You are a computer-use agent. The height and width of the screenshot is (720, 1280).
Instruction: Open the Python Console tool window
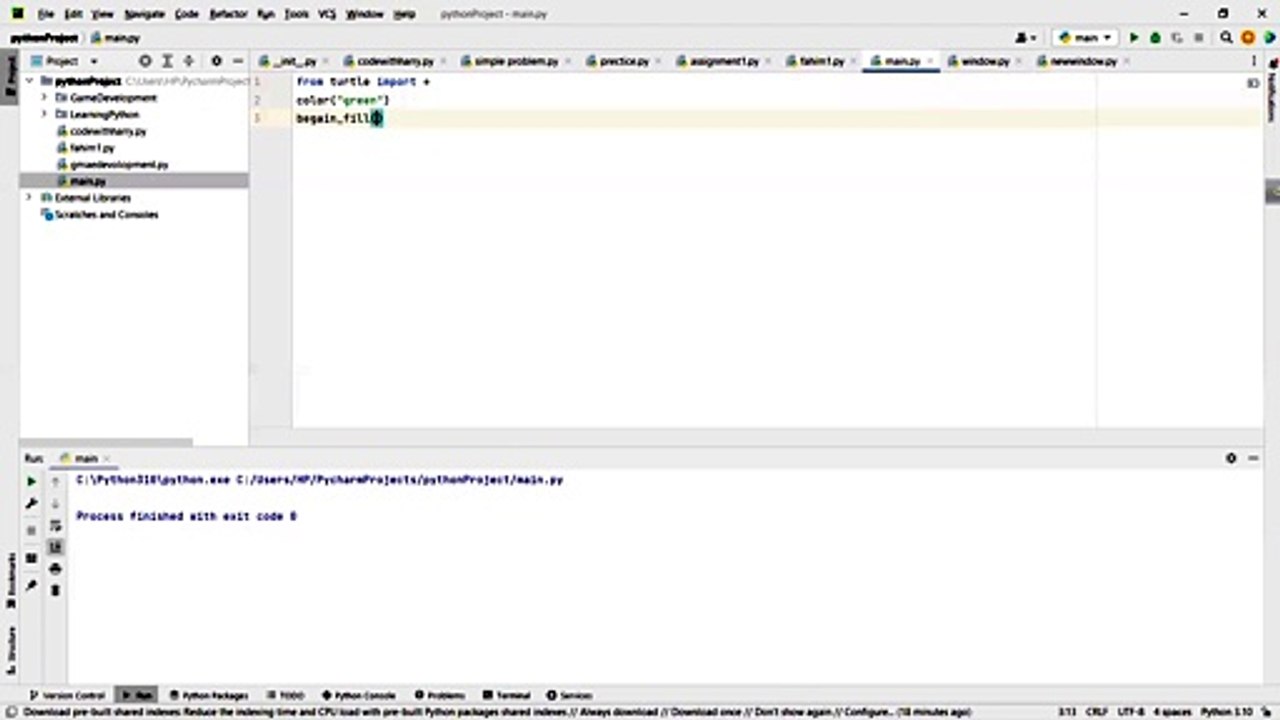(x=359, y=695)
